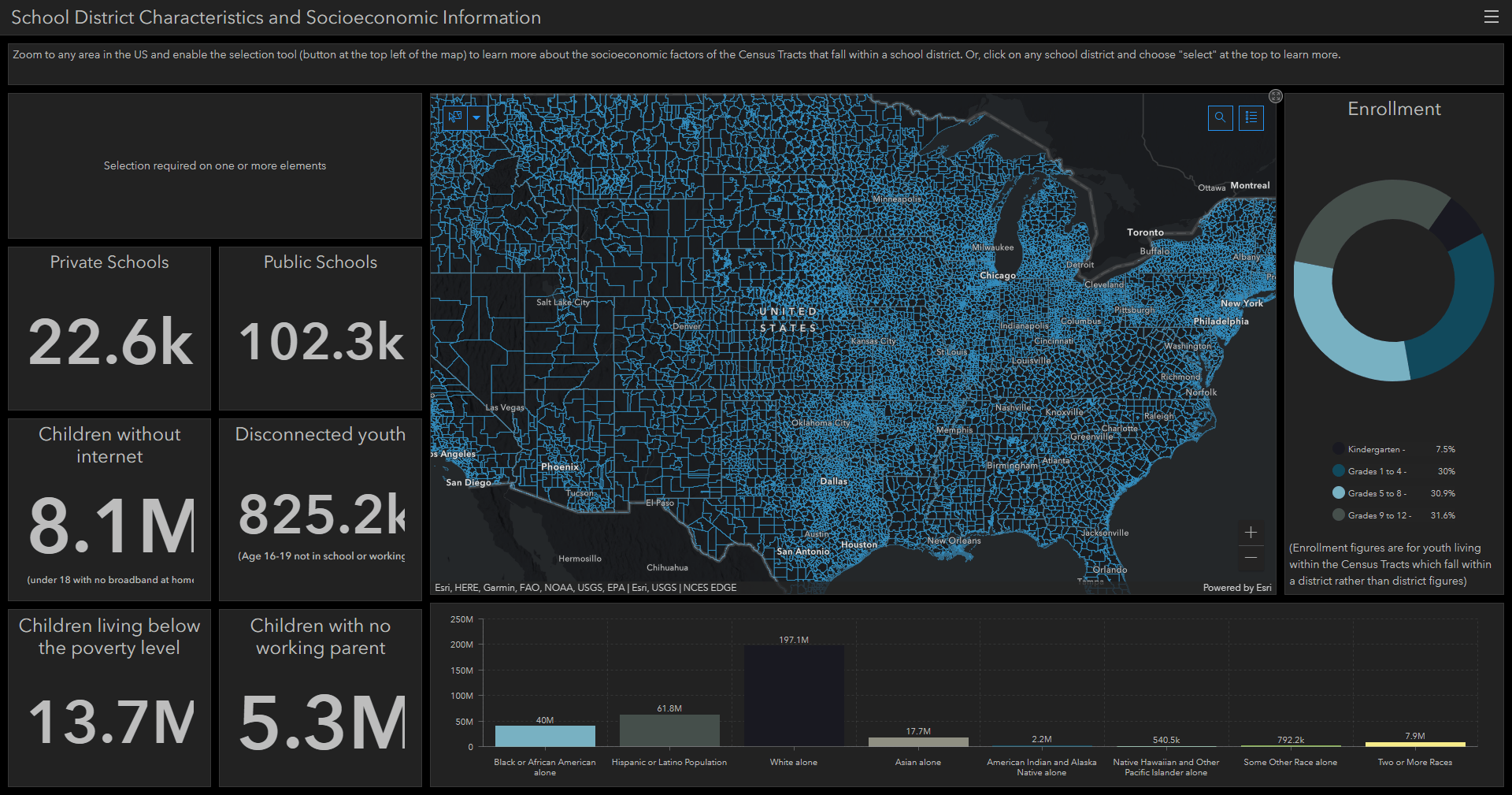Click the 40M bar value label

pos(545,720)
